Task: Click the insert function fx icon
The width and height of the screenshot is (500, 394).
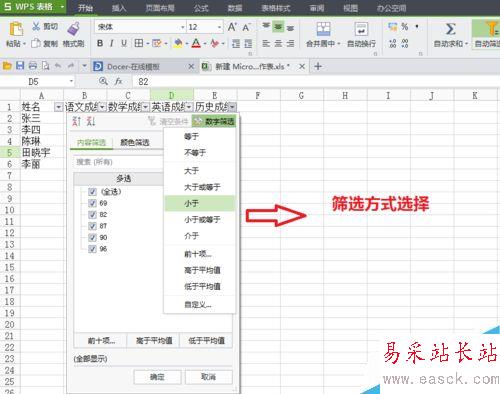Action: (118, 81)
